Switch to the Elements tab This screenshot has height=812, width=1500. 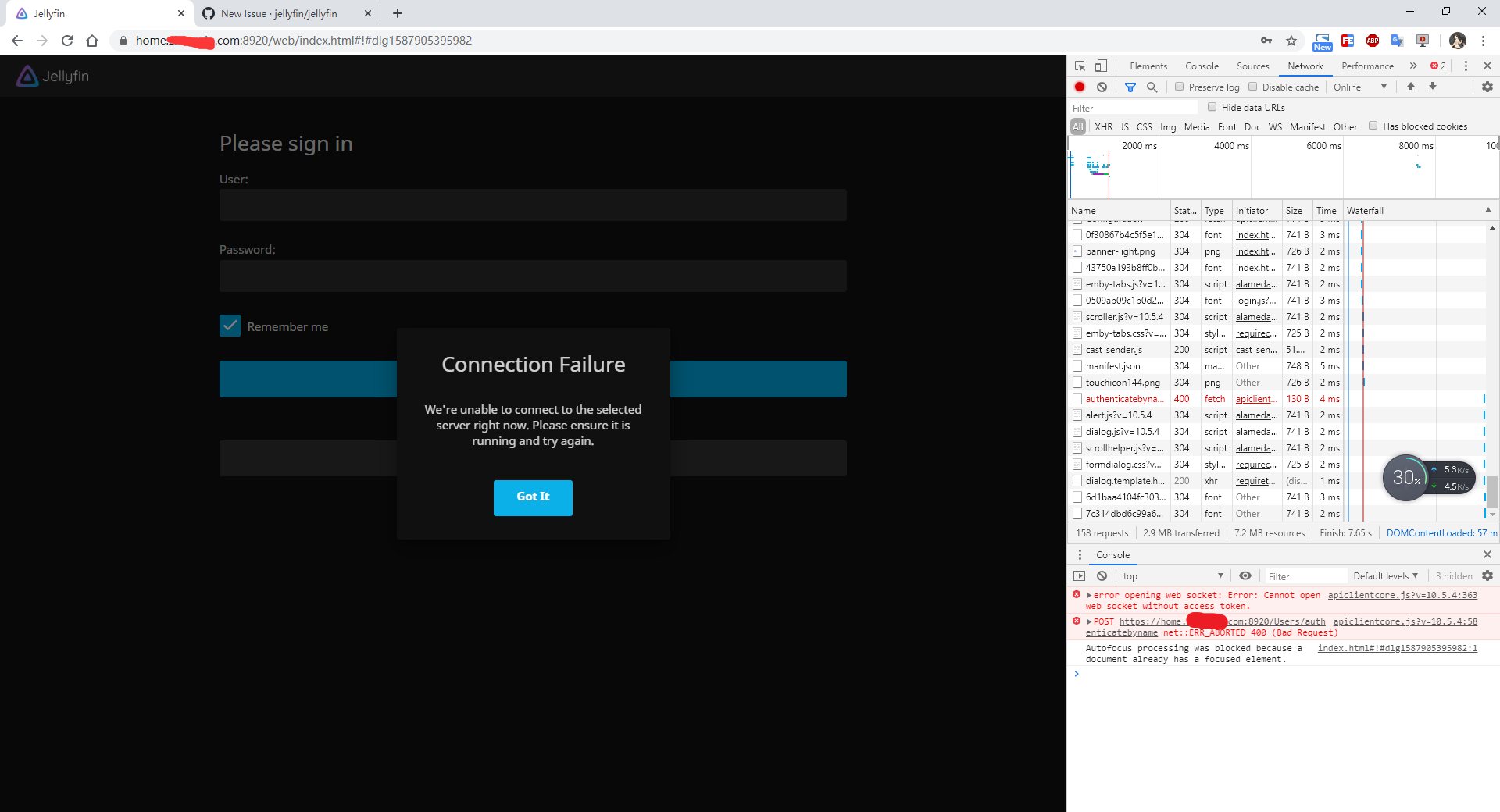click(1148, 66)
